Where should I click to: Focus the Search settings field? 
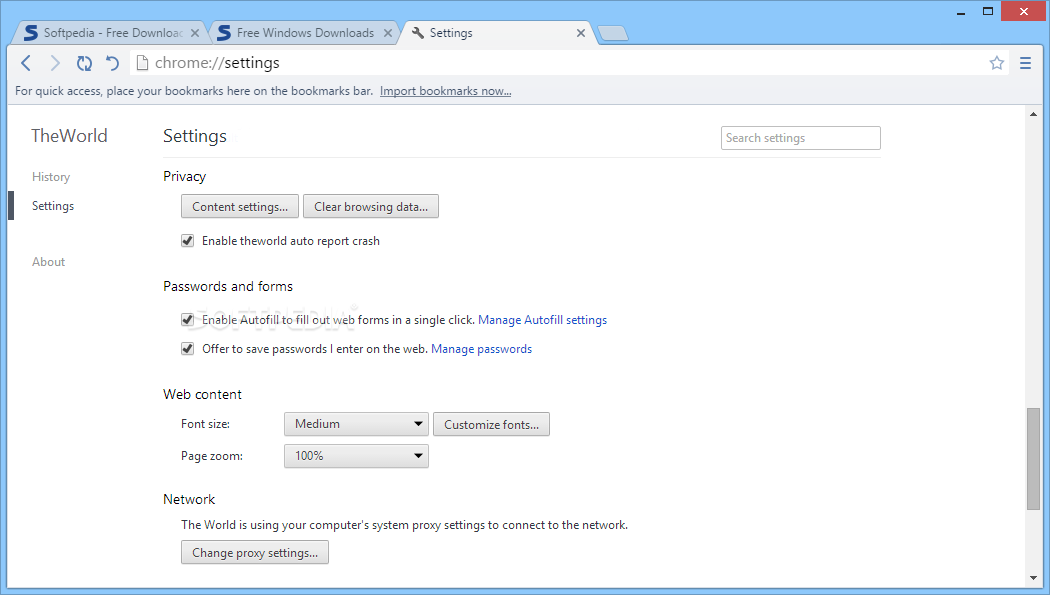coord(800,138)
